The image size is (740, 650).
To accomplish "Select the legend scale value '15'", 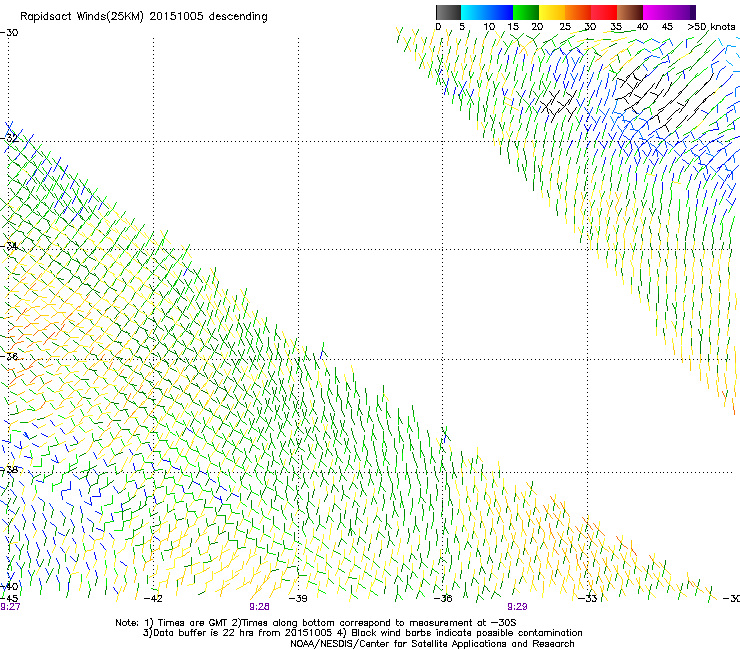I will [513, 26].
